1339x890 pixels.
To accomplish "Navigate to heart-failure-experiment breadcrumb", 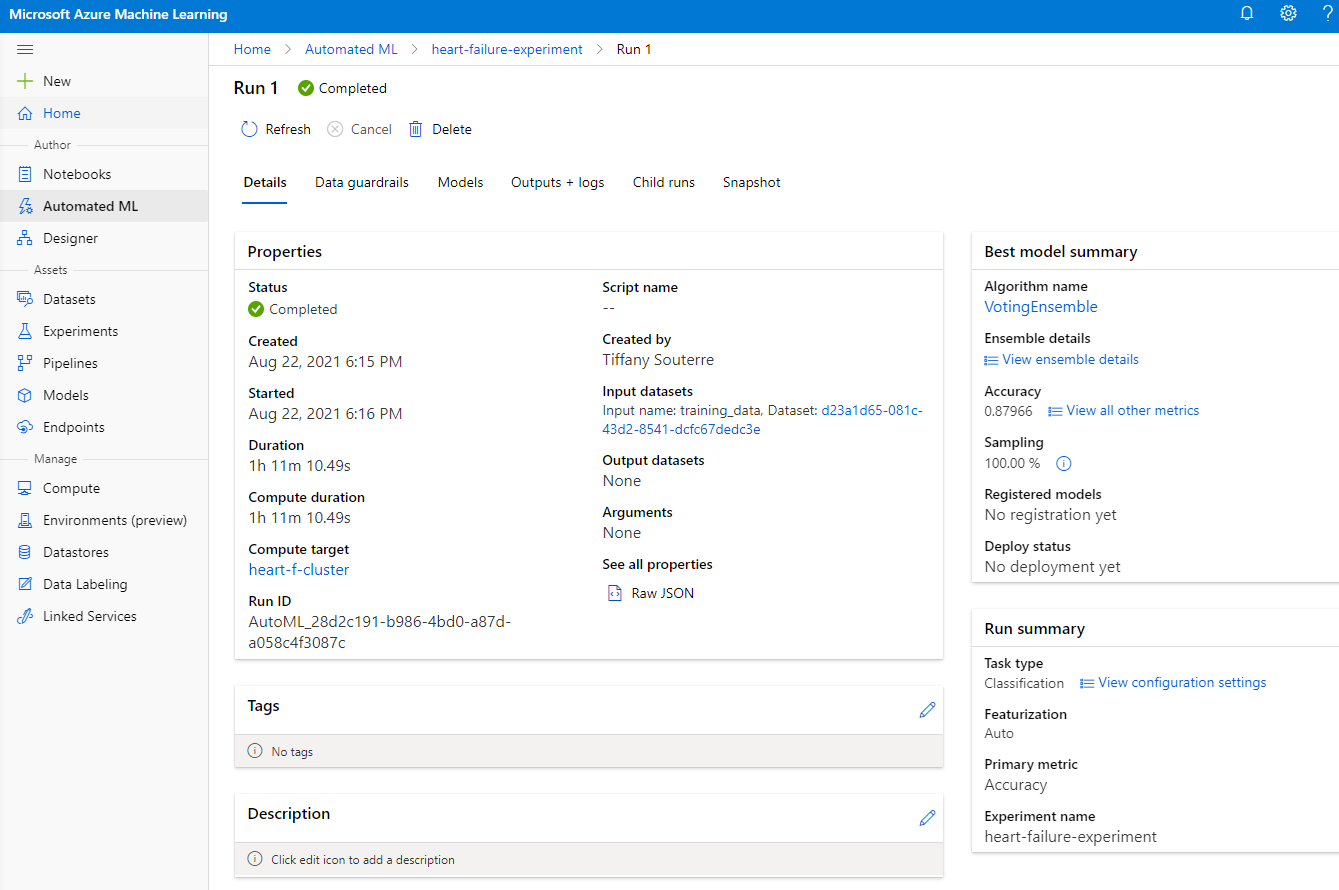I will pos(506,49).
